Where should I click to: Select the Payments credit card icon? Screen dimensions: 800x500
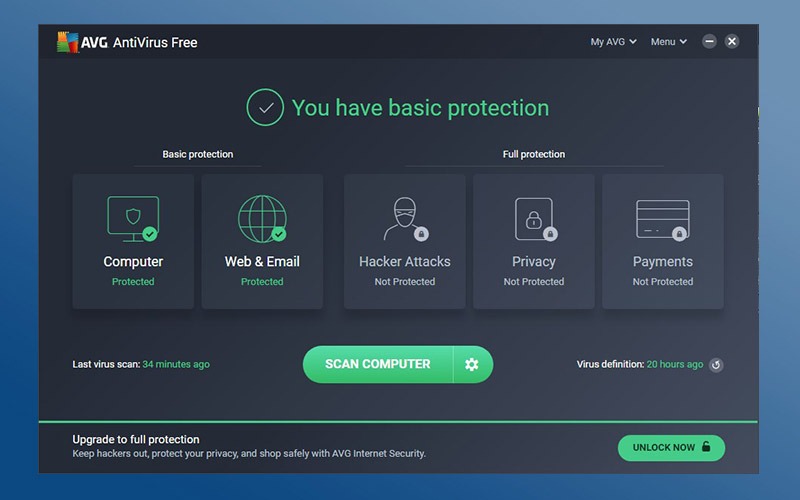(x=663, y=219)
